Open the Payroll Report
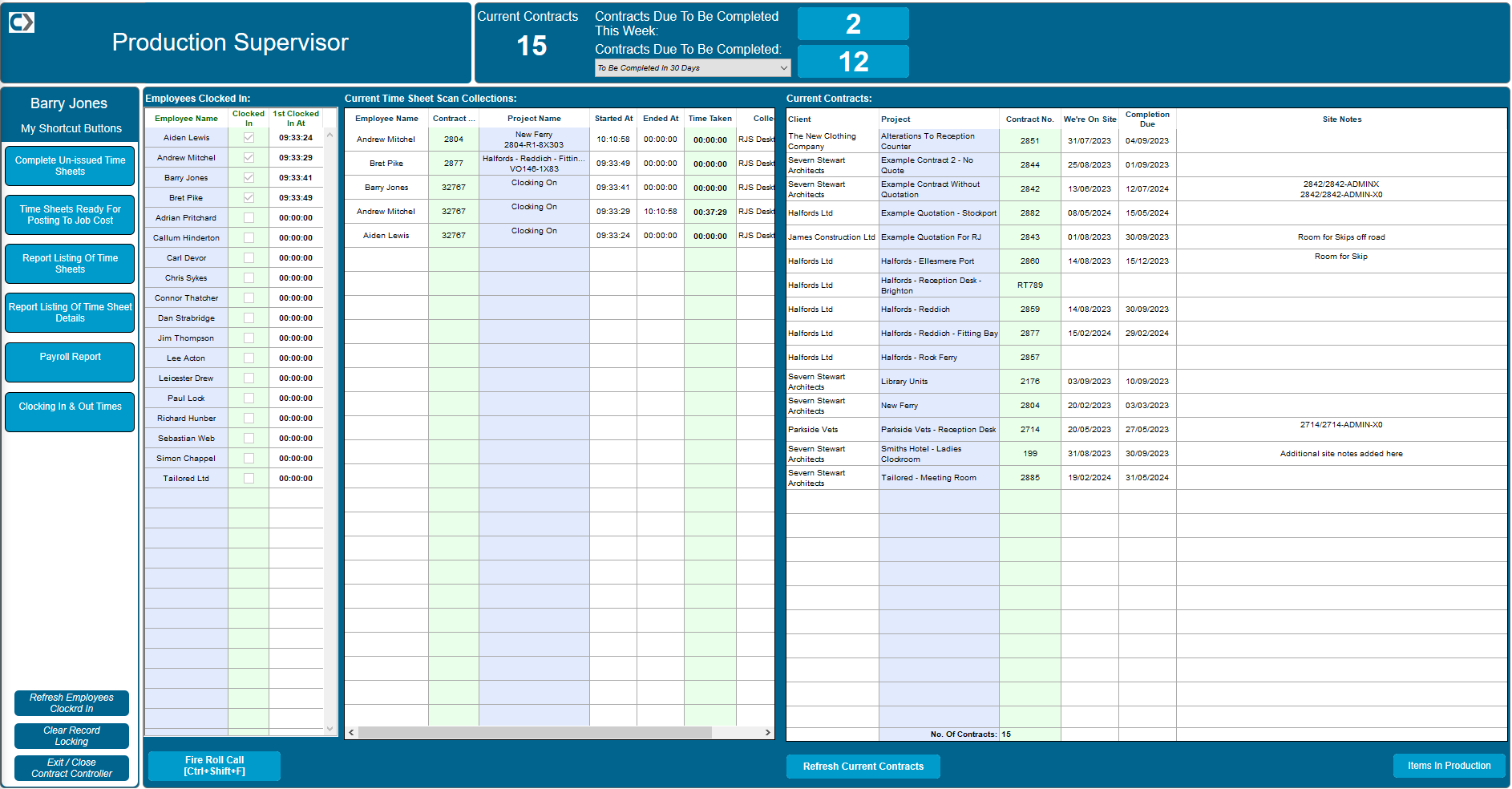The height and width of the screenshot is (789, 1512). [x=71, y=358]
